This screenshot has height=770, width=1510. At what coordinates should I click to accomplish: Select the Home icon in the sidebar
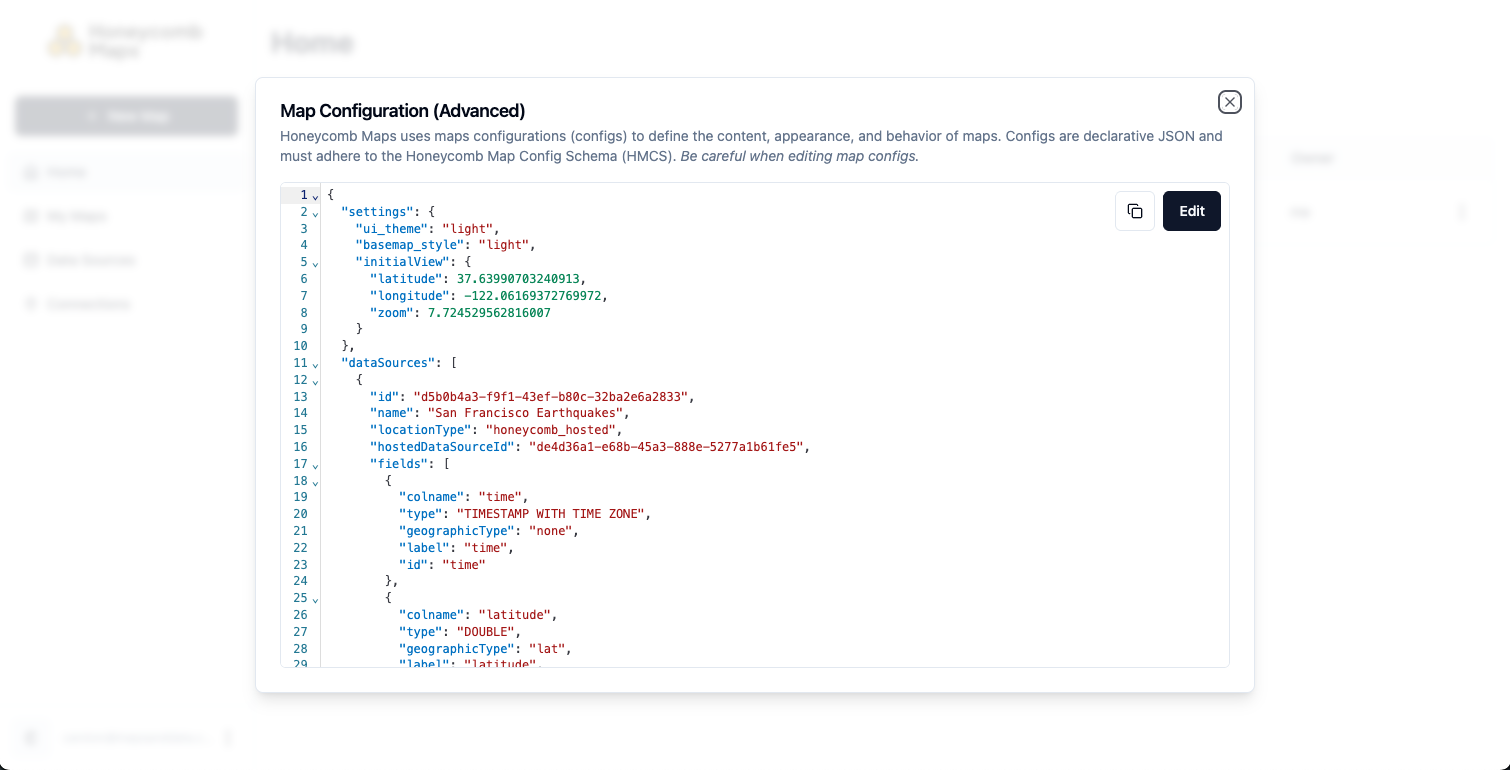pyautogui.click(x=30, y=171)
